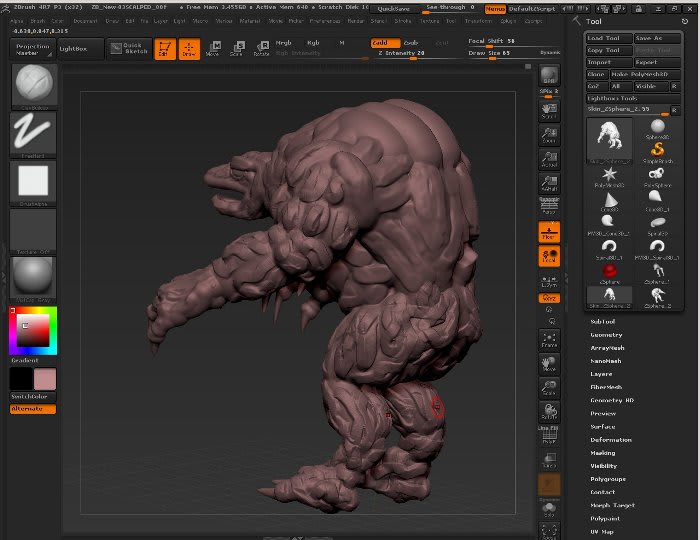
Task: Click the Quick Sketch button
Action: pos(129,49)
